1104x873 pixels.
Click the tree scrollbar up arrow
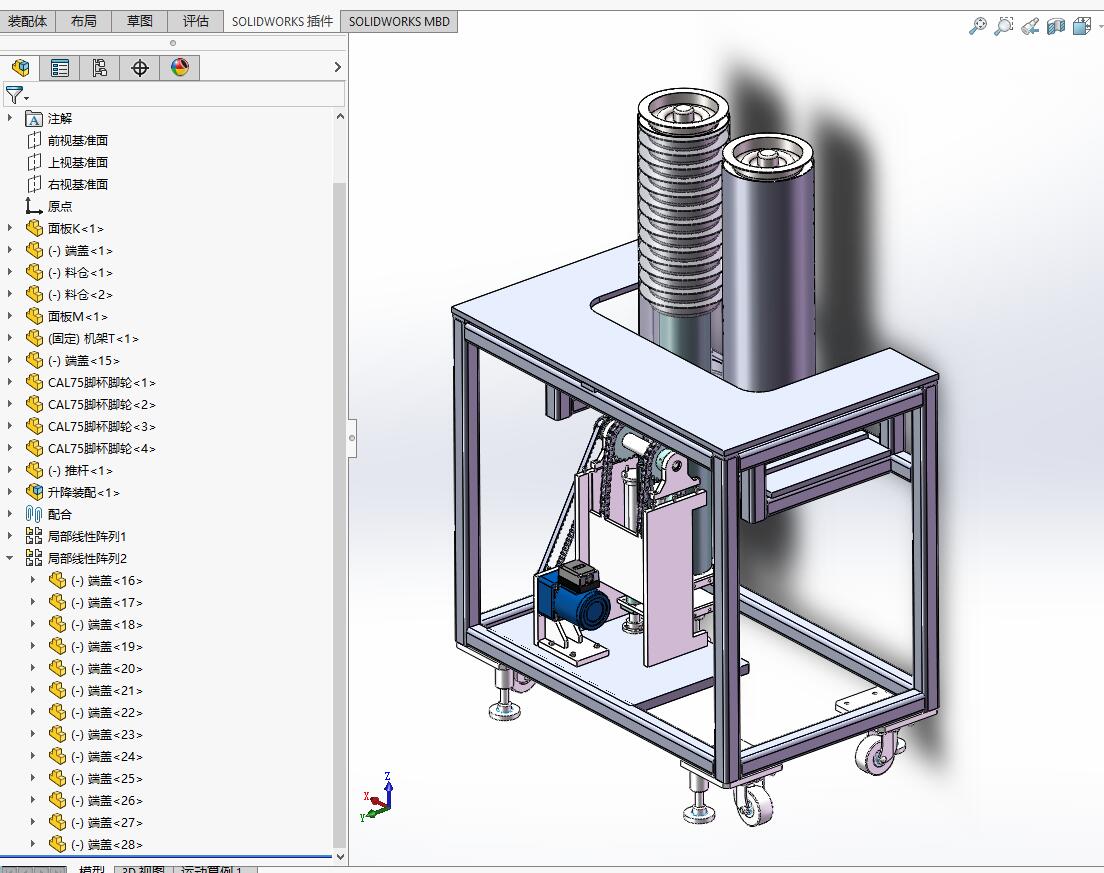click(x=340, y=116)
